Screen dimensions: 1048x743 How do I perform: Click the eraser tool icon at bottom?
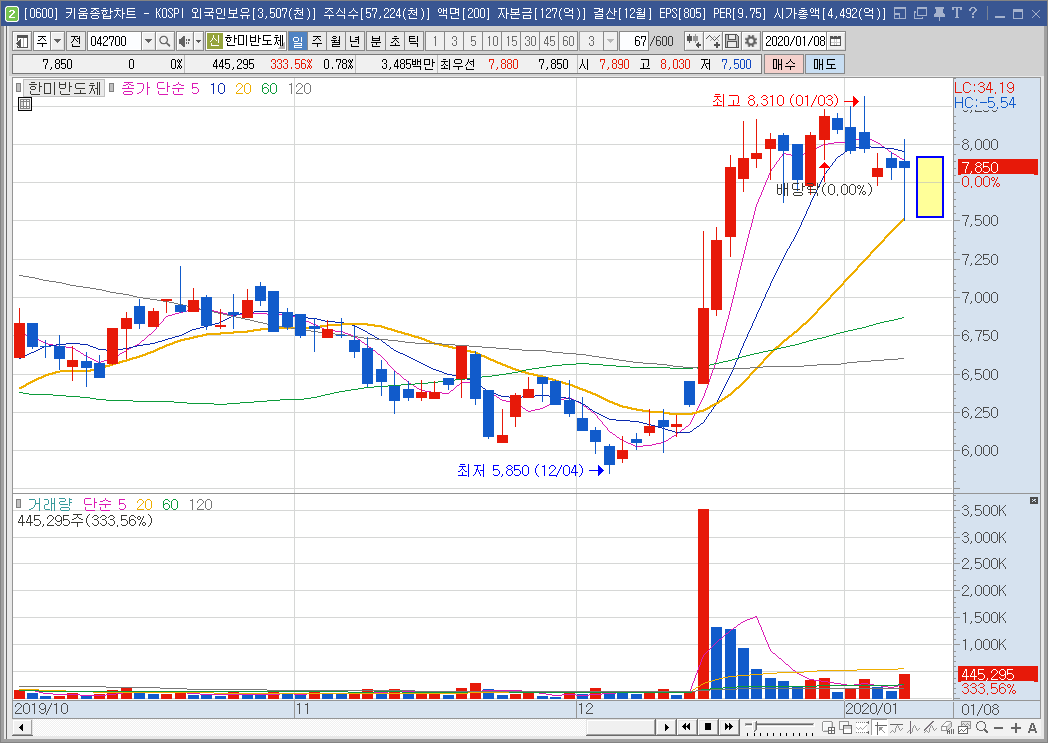coord(947,728)
